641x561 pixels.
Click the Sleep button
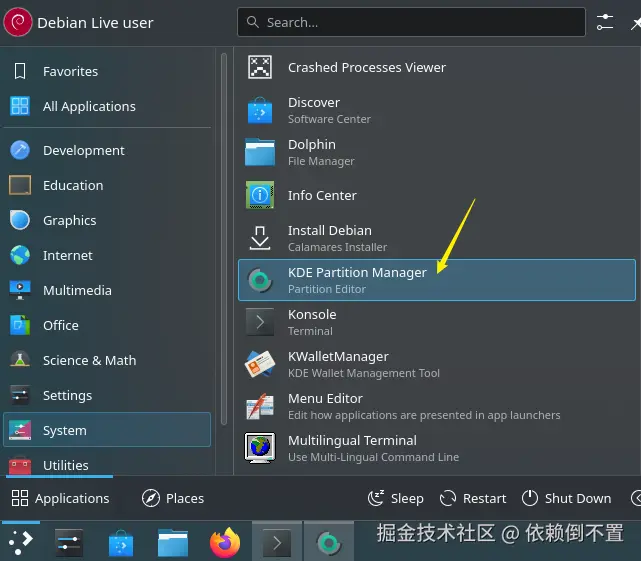coord(395,498)
